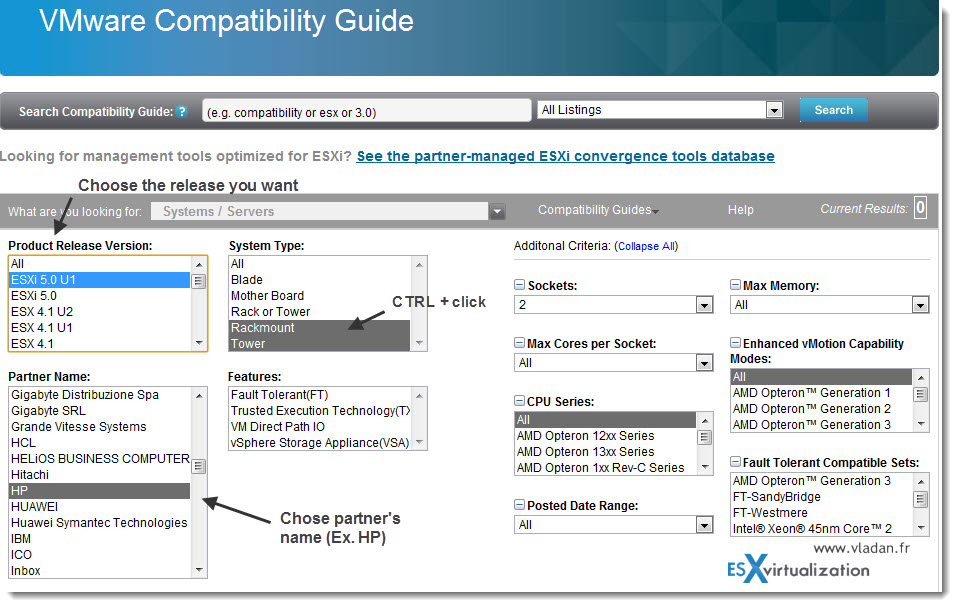Click the Collapse All link
Screen dimensions: 957x607
(x=646, y=246)
